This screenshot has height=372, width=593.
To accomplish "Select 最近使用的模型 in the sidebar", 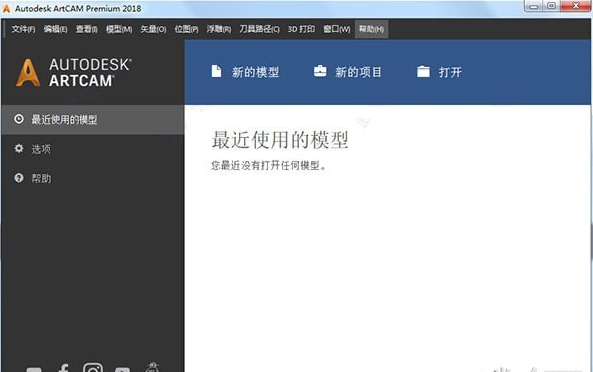I will pos(93,119).
